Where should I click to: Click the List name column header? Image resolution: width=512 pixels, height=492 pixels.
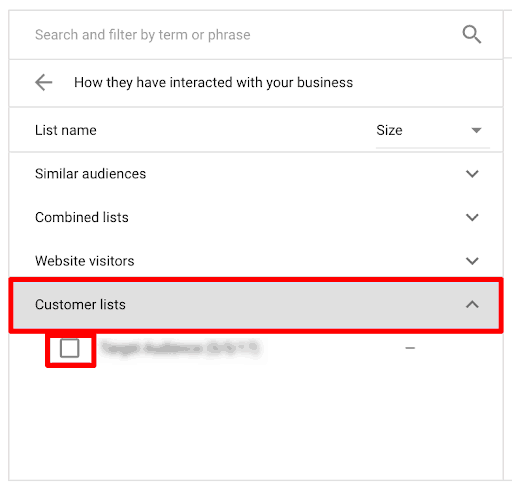[66, 130]
